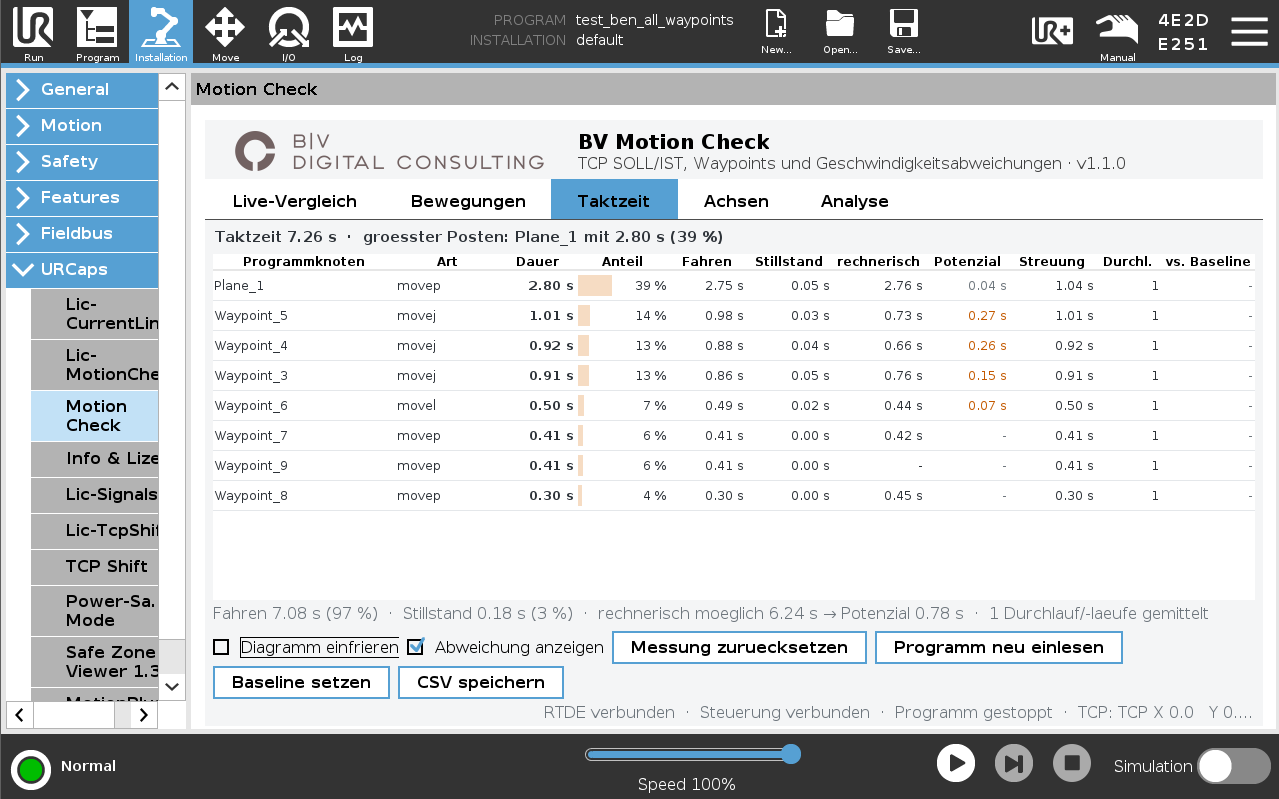Image resolution: width=1279 pixels, height=799 pixels.
Task: Click Streuung column header
Action: tap(1052, 262)
